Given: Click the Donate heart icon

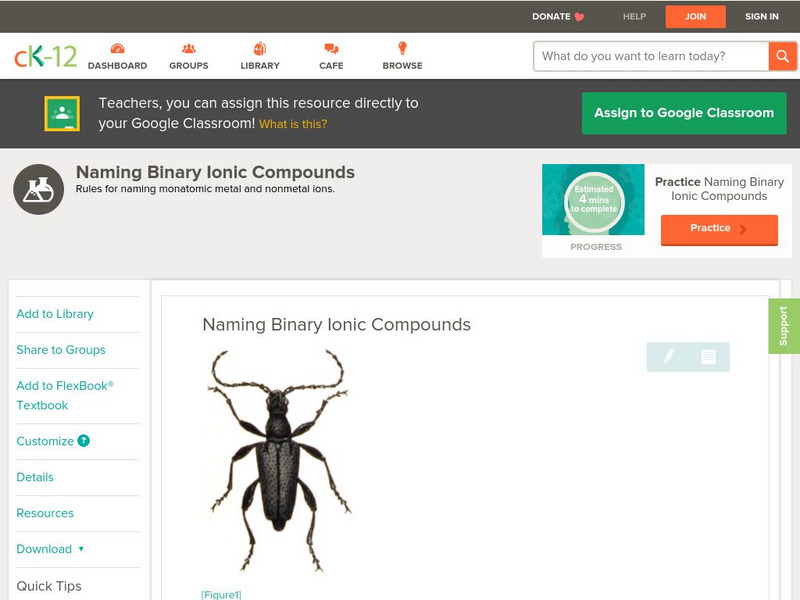Looking at the screenshot, I should (579, 17).
